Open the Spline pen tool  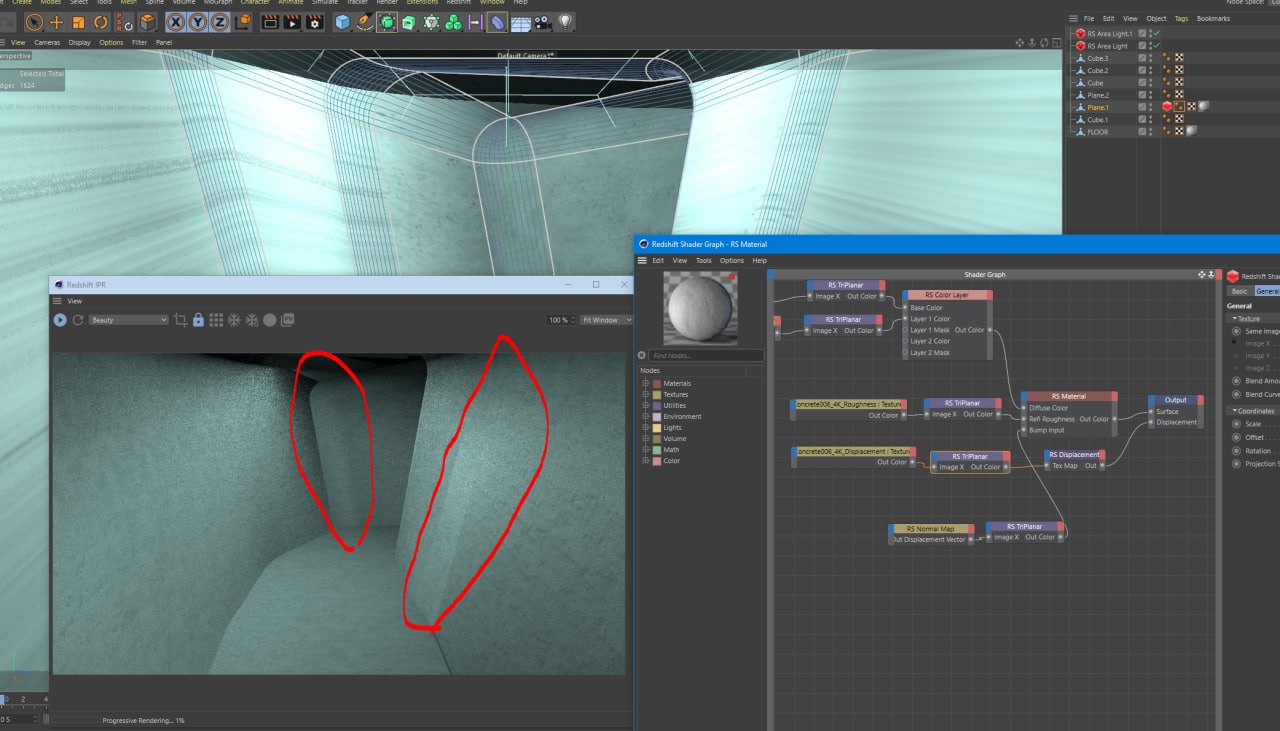[365, 22]
